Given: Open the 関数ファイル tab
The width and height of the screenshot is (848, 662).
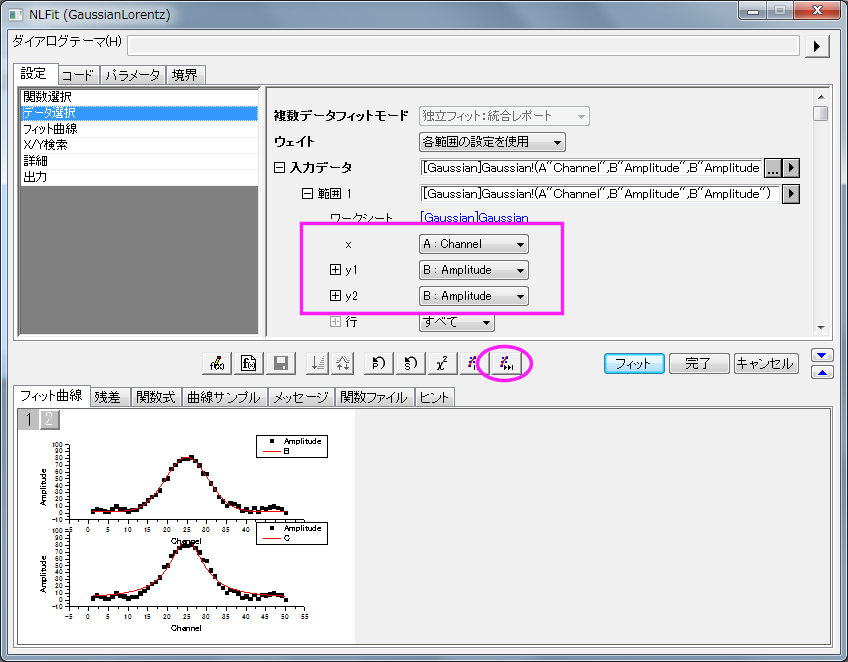Looking at the screenshot, I should pos(374,398).
